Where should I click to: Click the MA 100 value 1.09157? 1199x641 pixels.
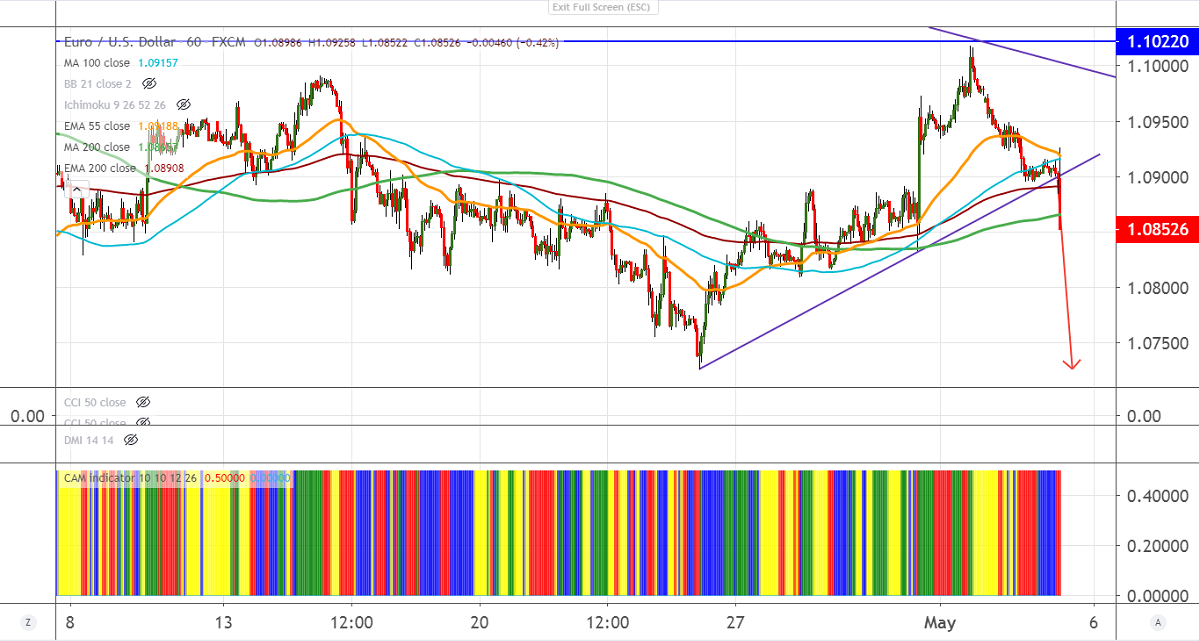click(x=158, y=63)
